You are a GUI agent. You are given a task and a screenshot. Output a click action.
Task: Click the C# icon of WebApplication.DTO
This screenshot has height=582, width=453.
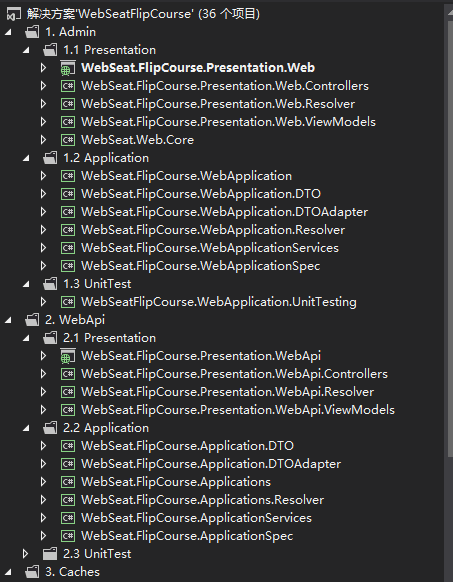pos(68,194)
